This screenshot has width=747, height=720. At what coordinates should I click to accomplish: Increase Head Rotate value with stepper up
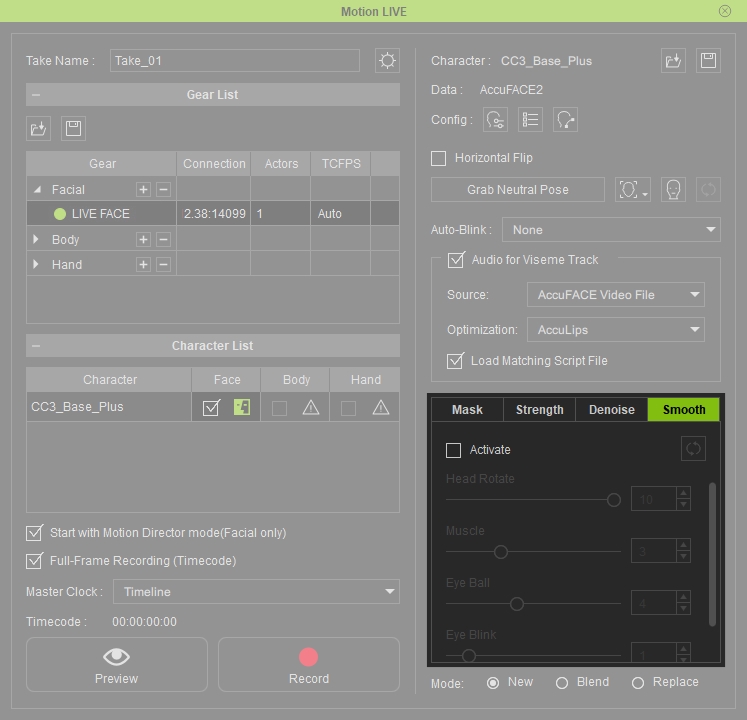point(684,493)
